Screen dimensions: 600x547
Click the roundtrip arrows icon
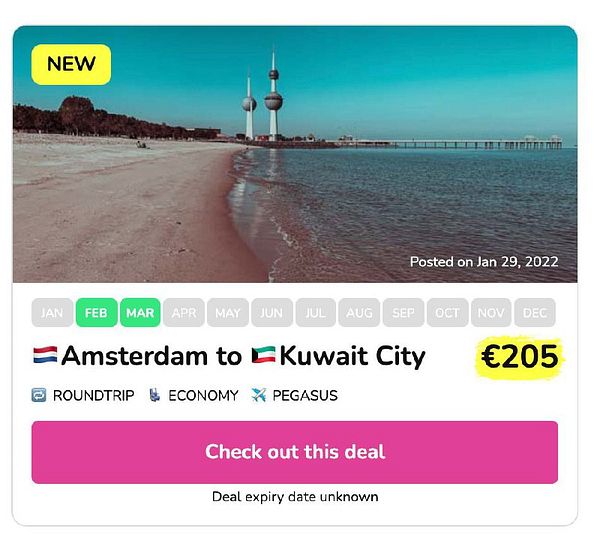point(39,395)
